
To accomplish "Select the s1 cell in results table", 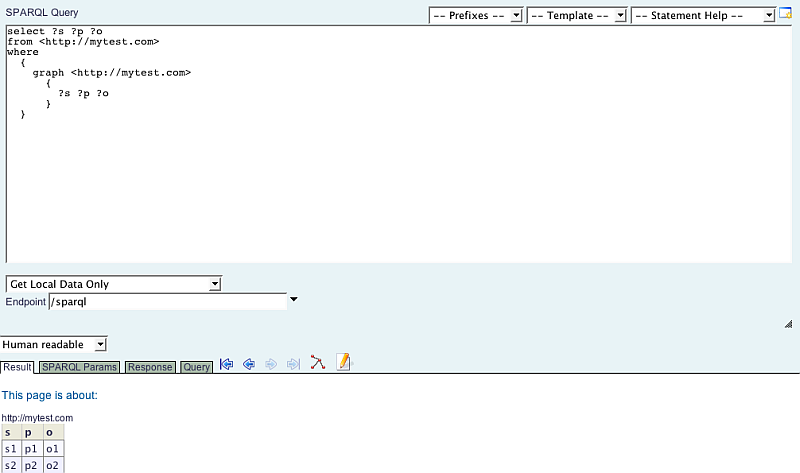I will [11, 449].
